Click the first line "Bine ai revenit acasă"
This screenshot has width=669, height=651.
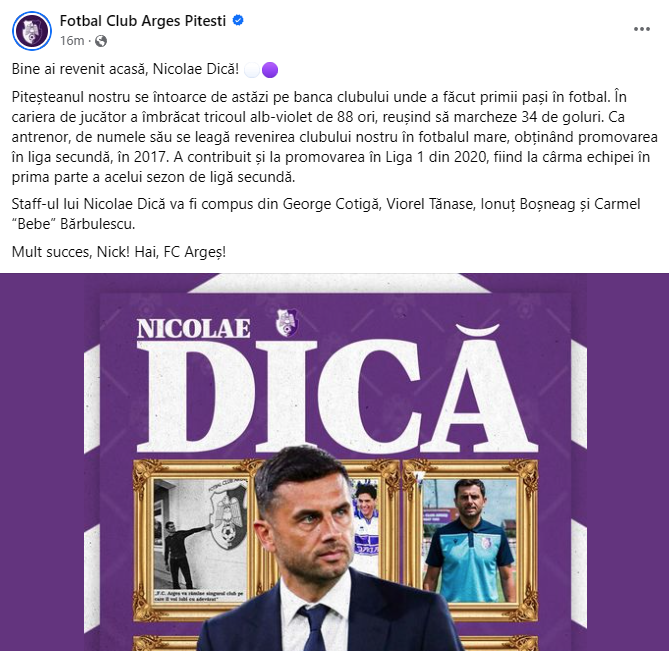pyautogui.click(x=125, y=69)
